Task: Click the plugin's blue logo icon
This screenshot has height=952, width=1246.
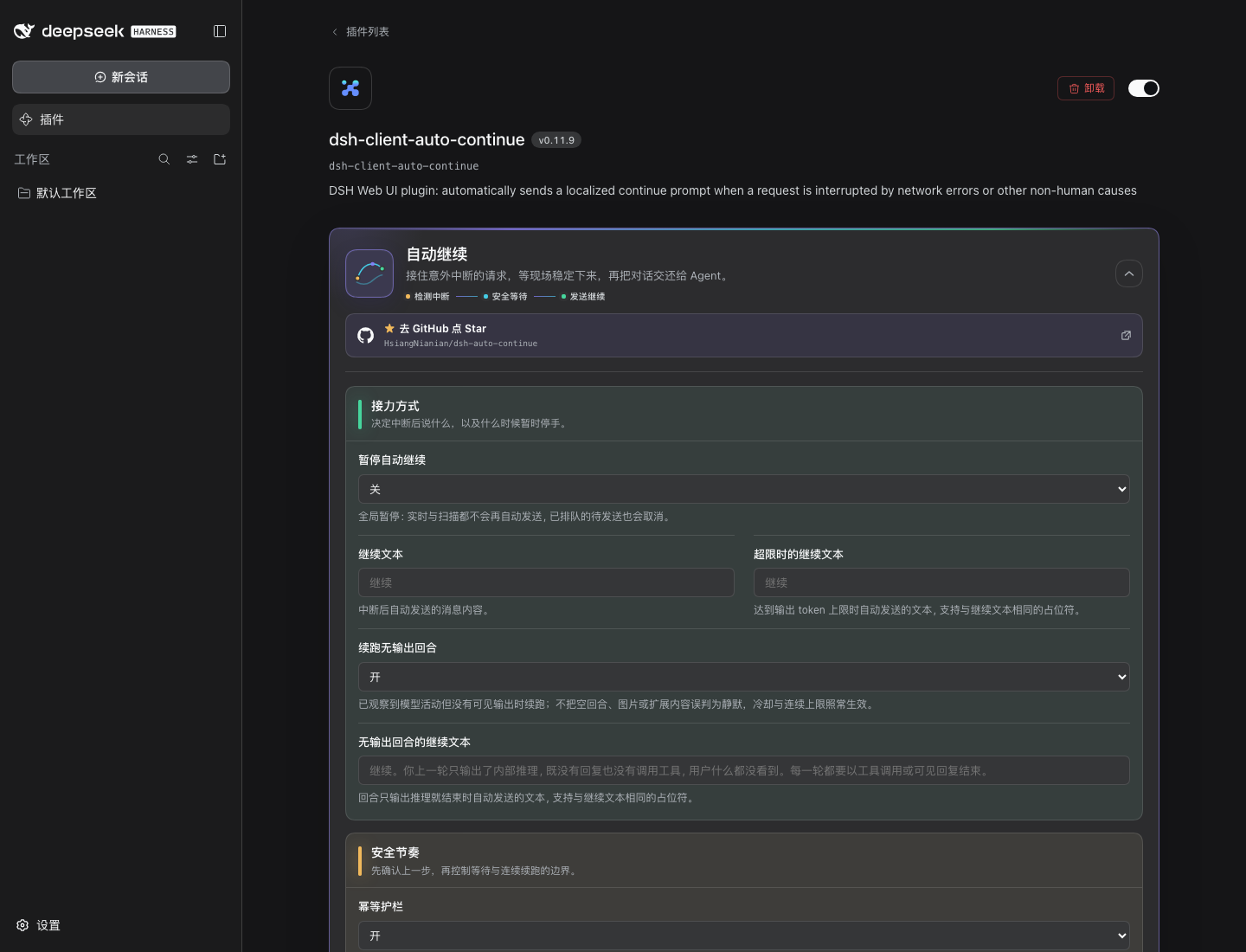Action: (350, 88)
